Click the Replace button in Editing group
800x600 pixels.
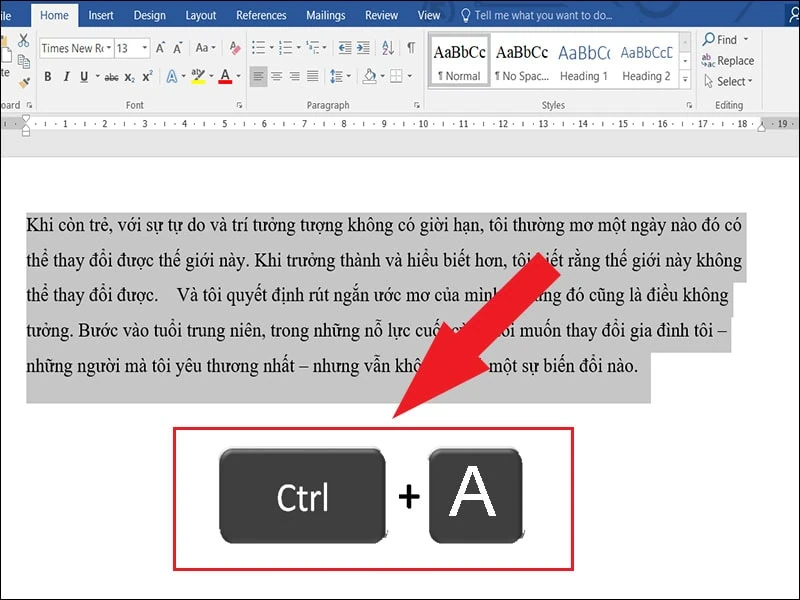tap(730, 60)
